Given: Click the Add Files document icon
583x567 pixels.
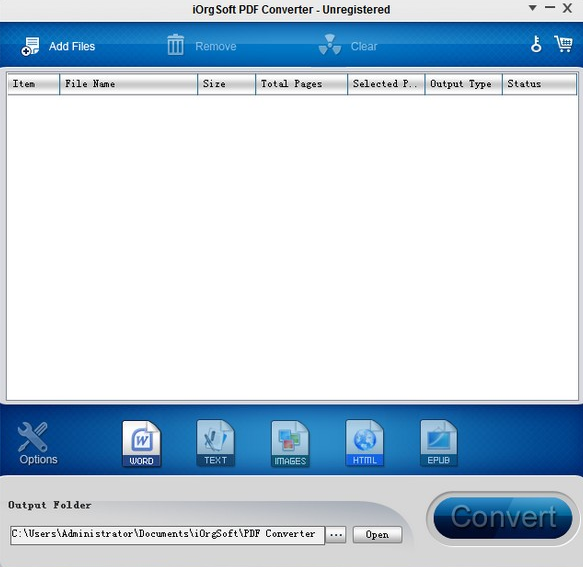Looking at the screenshot, I should click(30, 46).
